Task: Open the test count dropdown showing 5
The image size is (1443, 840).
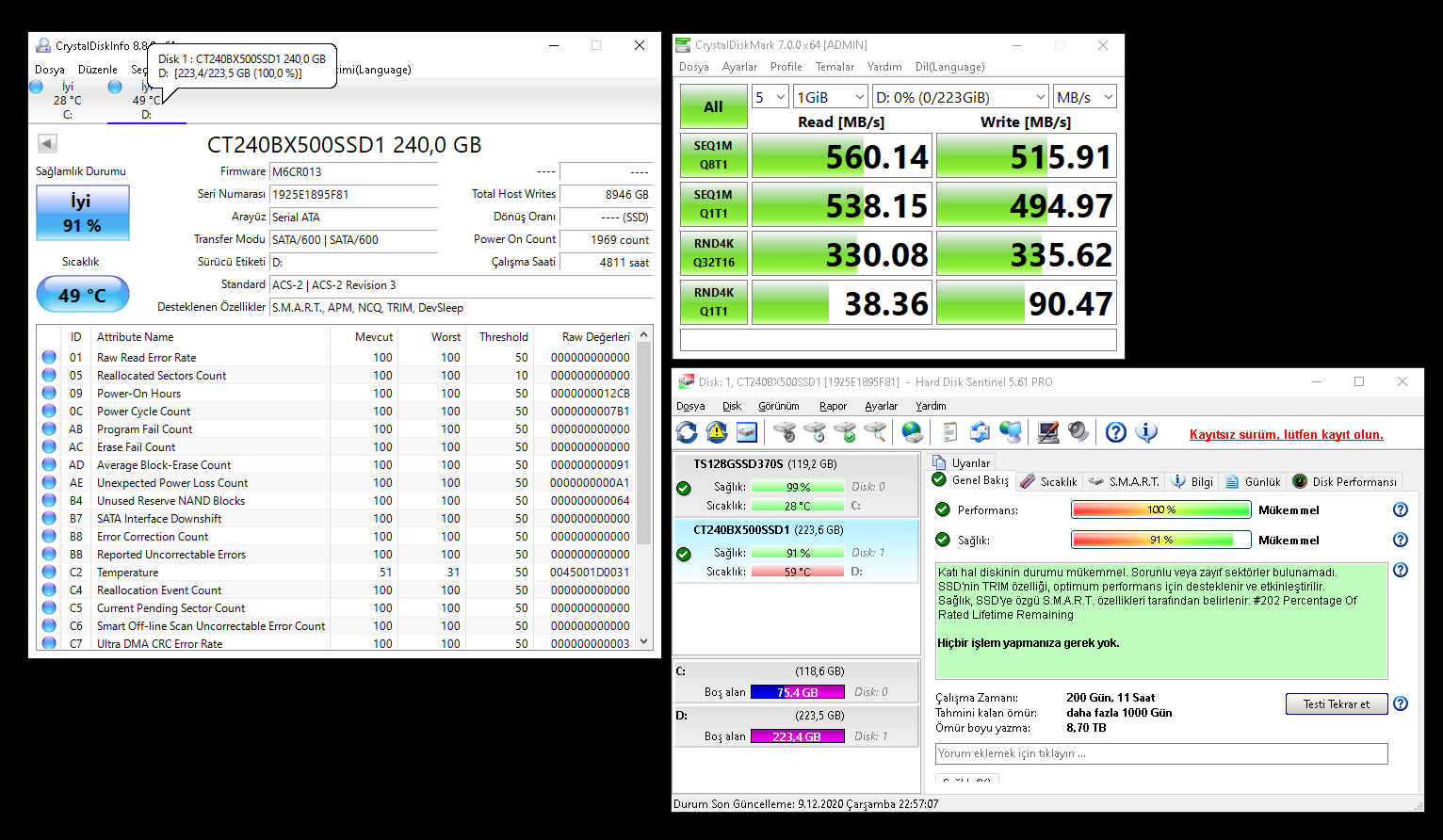Action: [770, 97]
